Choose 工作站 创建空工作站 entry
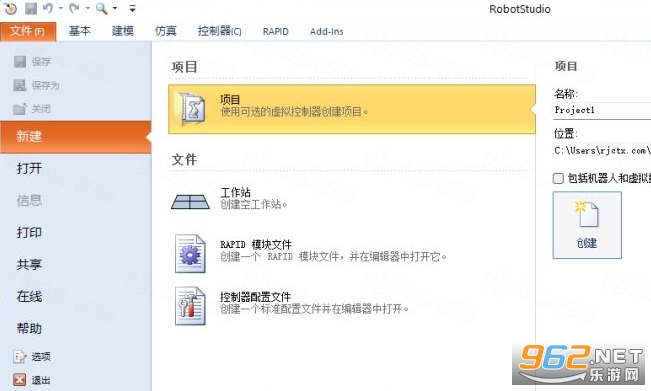Screen dimensions: 651x391 pos(254,198)
